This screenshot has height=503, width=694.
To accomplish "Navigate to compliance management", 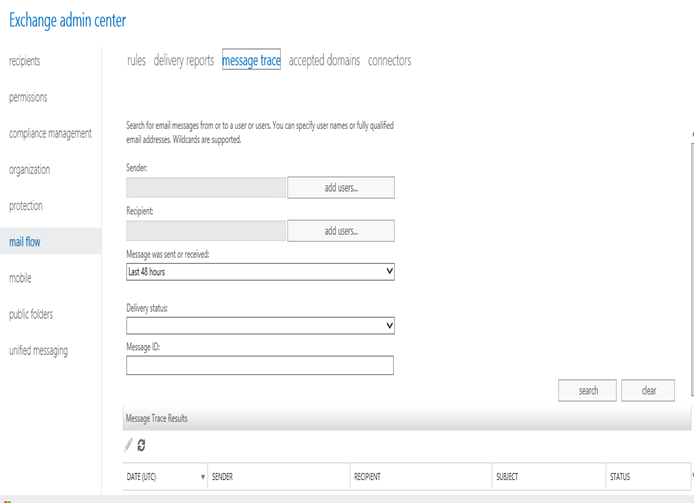I will [50, 133].
